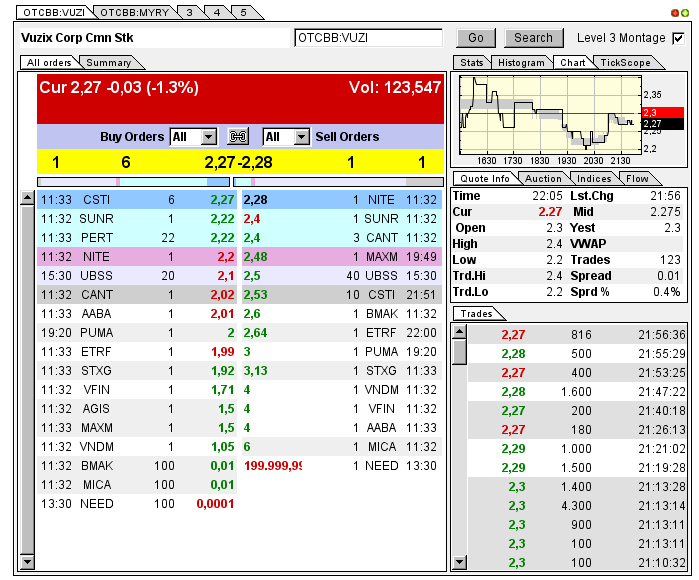Click the Trades list scroll-up arrow
The height and width of the screenshot is (580, 699).
460,332
